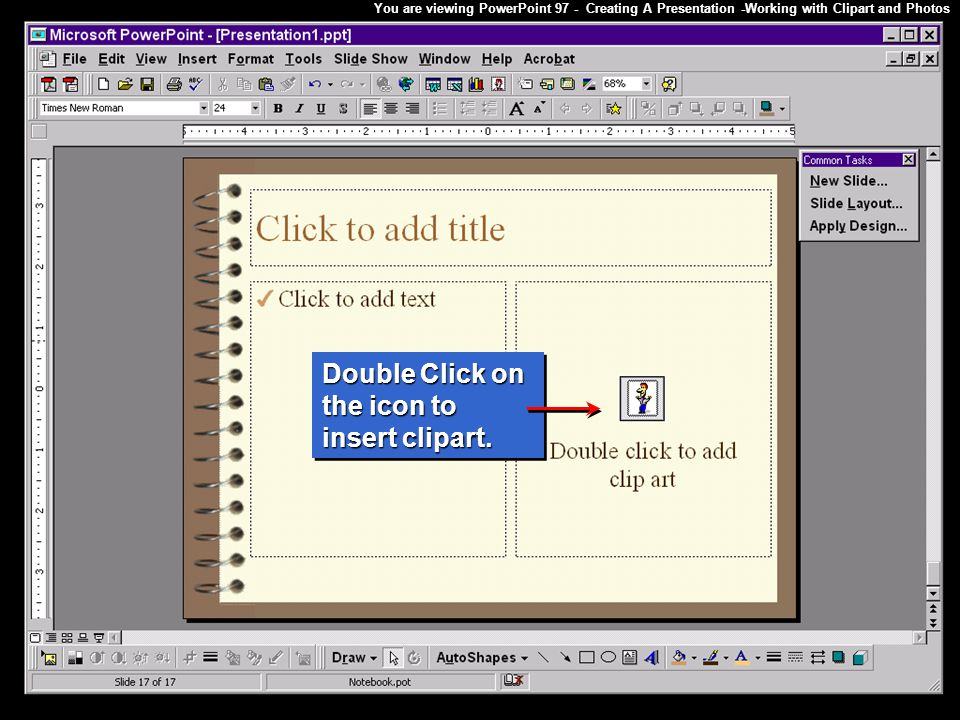Open the Draw menu dropdown
This screenshot has height=720, width=960.
click(x=354, y=658)
